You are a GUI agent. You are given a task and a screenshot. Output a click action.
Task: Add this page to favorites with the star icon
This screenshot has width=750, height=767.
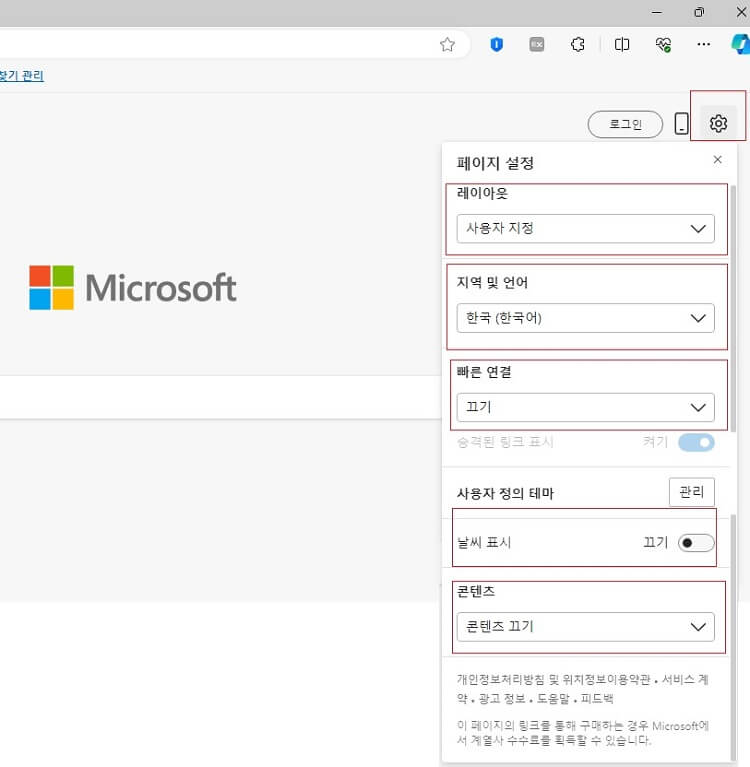point(447,45)
